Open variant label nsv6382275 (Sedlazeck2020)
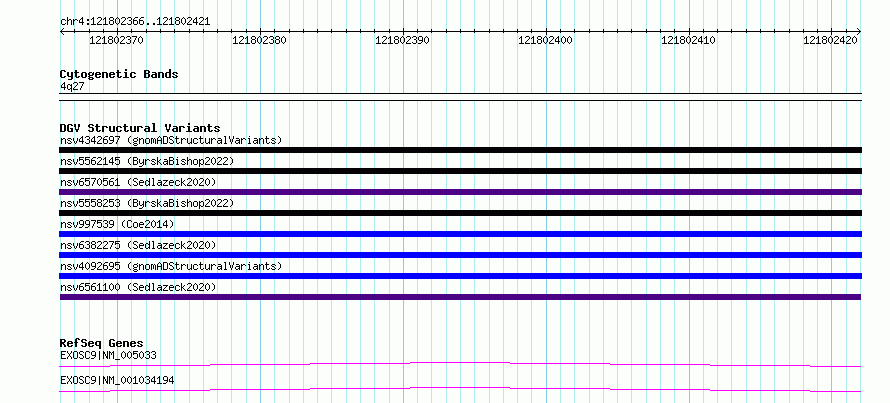890x403 pixels. [x=138, y=245]
